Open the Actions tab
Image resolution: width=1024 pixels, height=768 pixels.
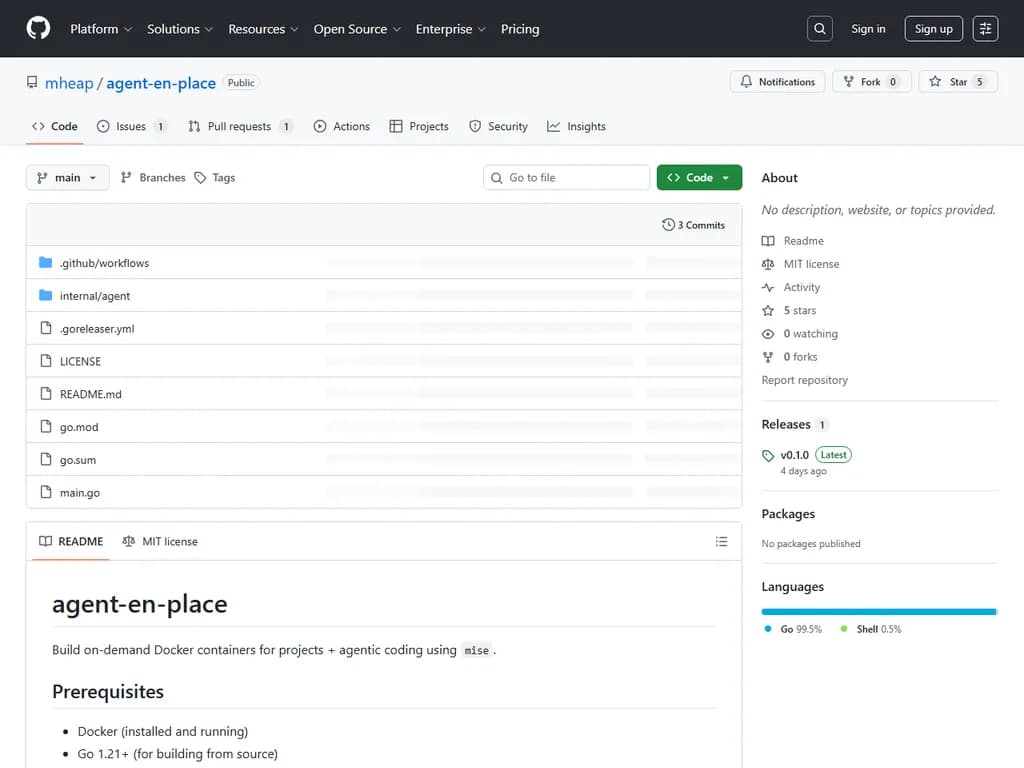(x=341, y=126)
